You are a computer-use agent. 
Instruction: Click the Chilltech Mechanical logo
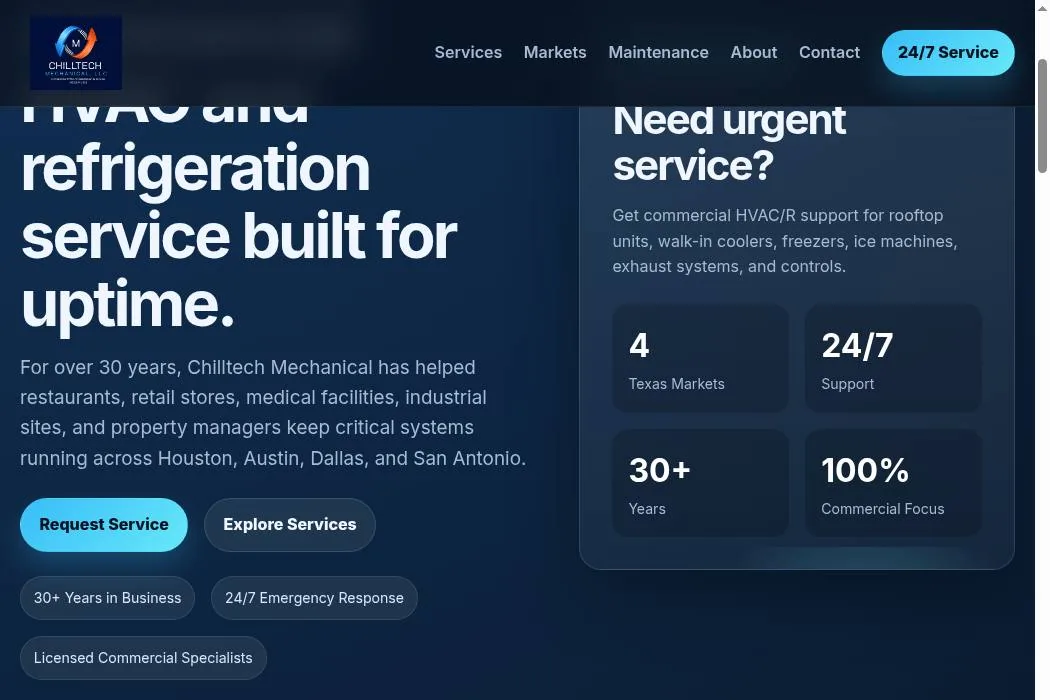76,53
